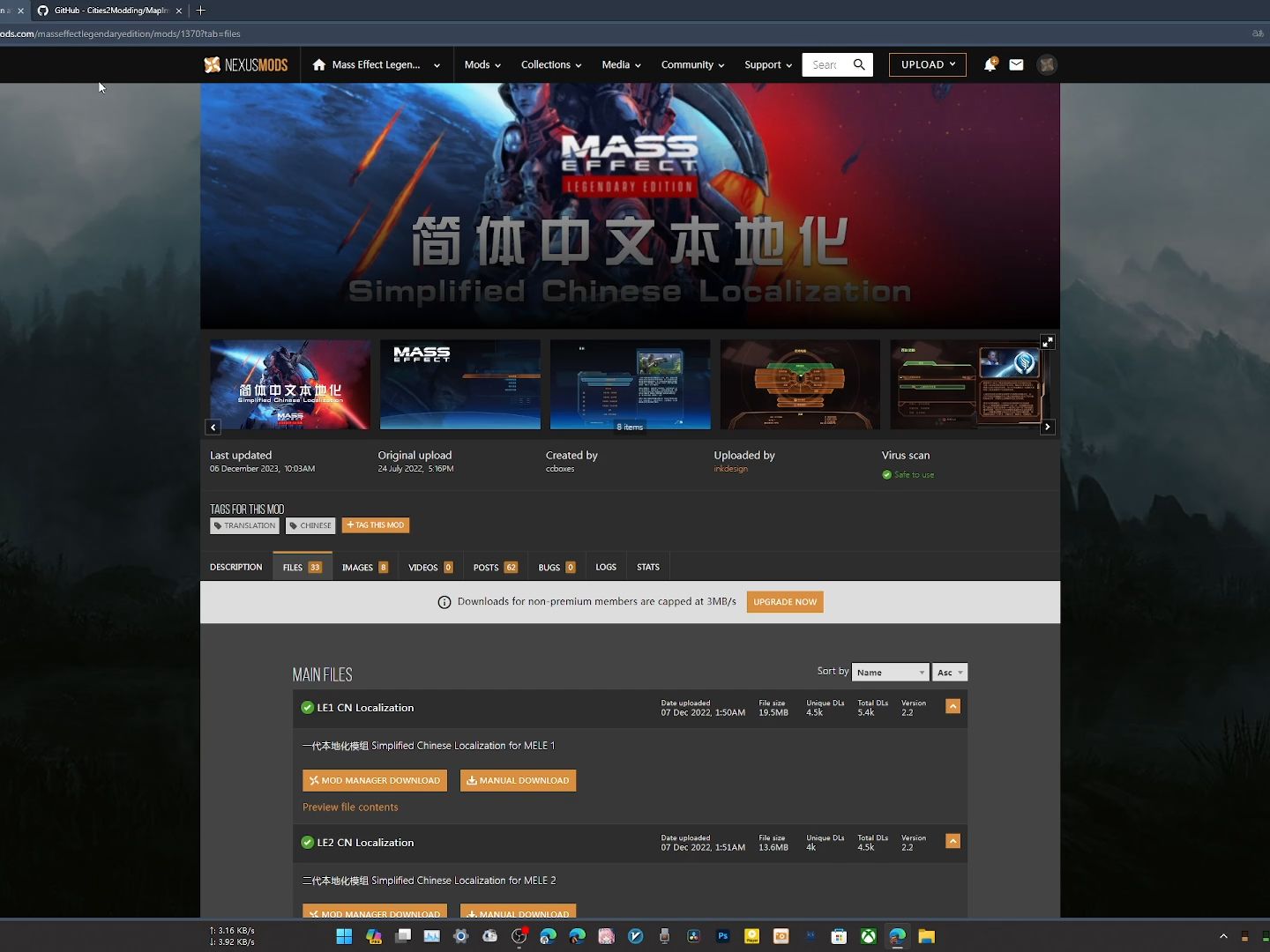Click the Tag This Mod button
This screenshot has height=952, width=1270.
point(376,525)
